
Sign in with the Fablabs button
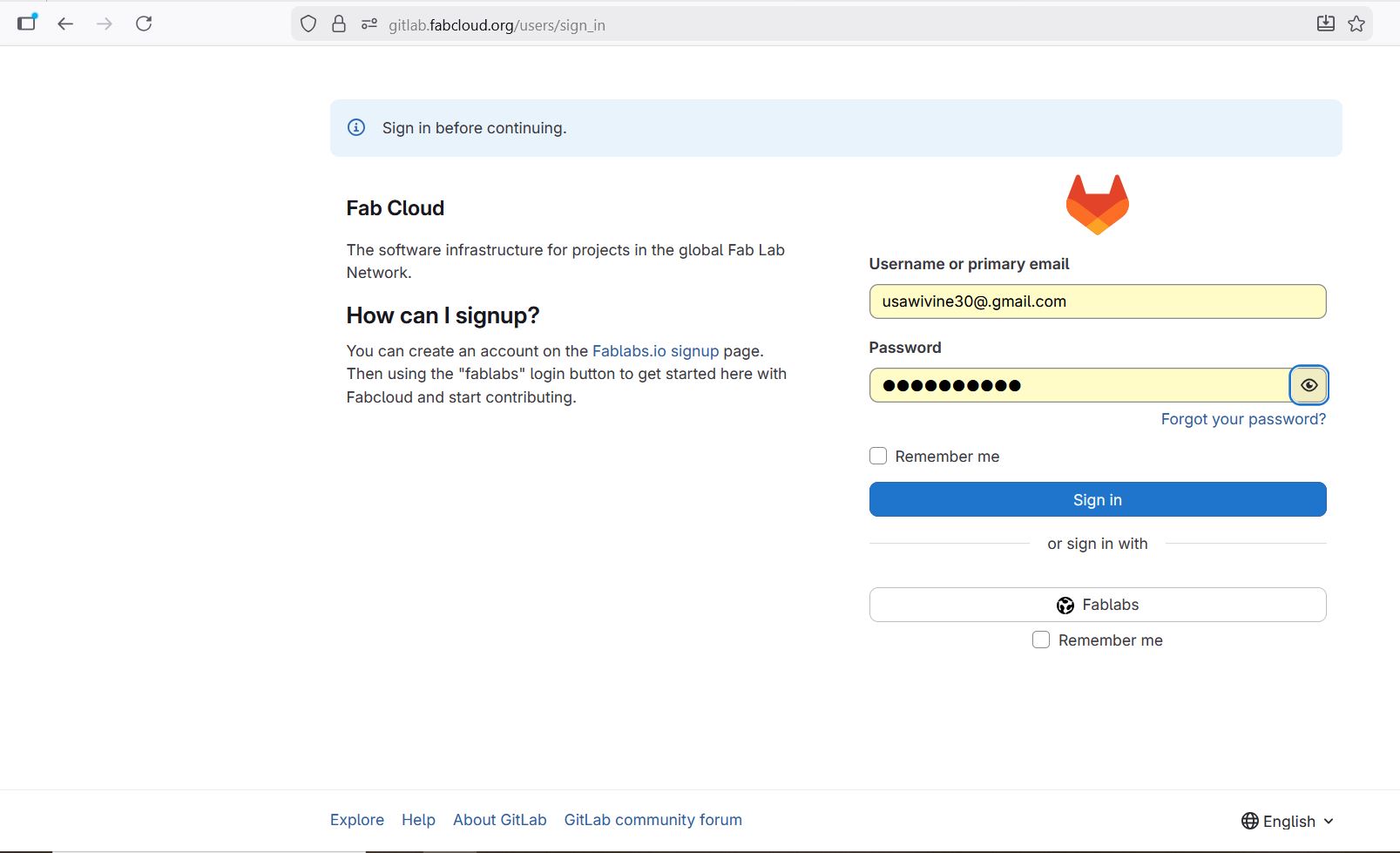[1097, 605]
